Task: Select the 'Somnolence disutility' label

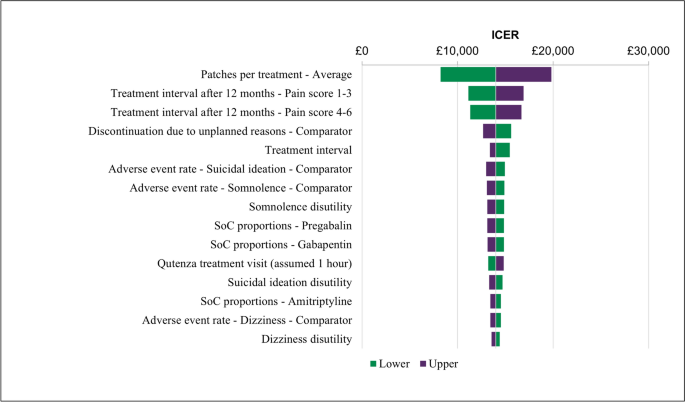Action: pos(300,207)
